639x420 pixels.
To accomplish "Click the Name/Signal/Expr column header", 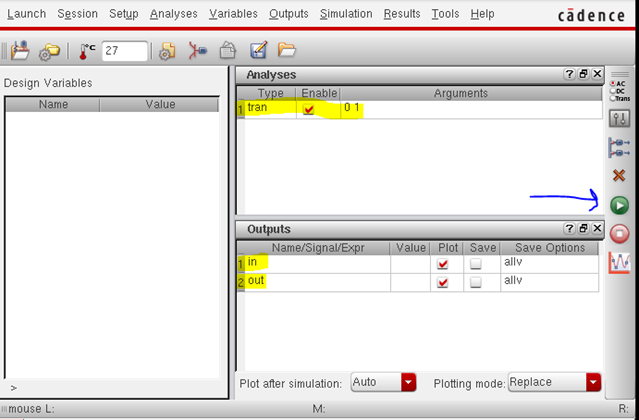I will pyautogui.click(x=317, y=248).
